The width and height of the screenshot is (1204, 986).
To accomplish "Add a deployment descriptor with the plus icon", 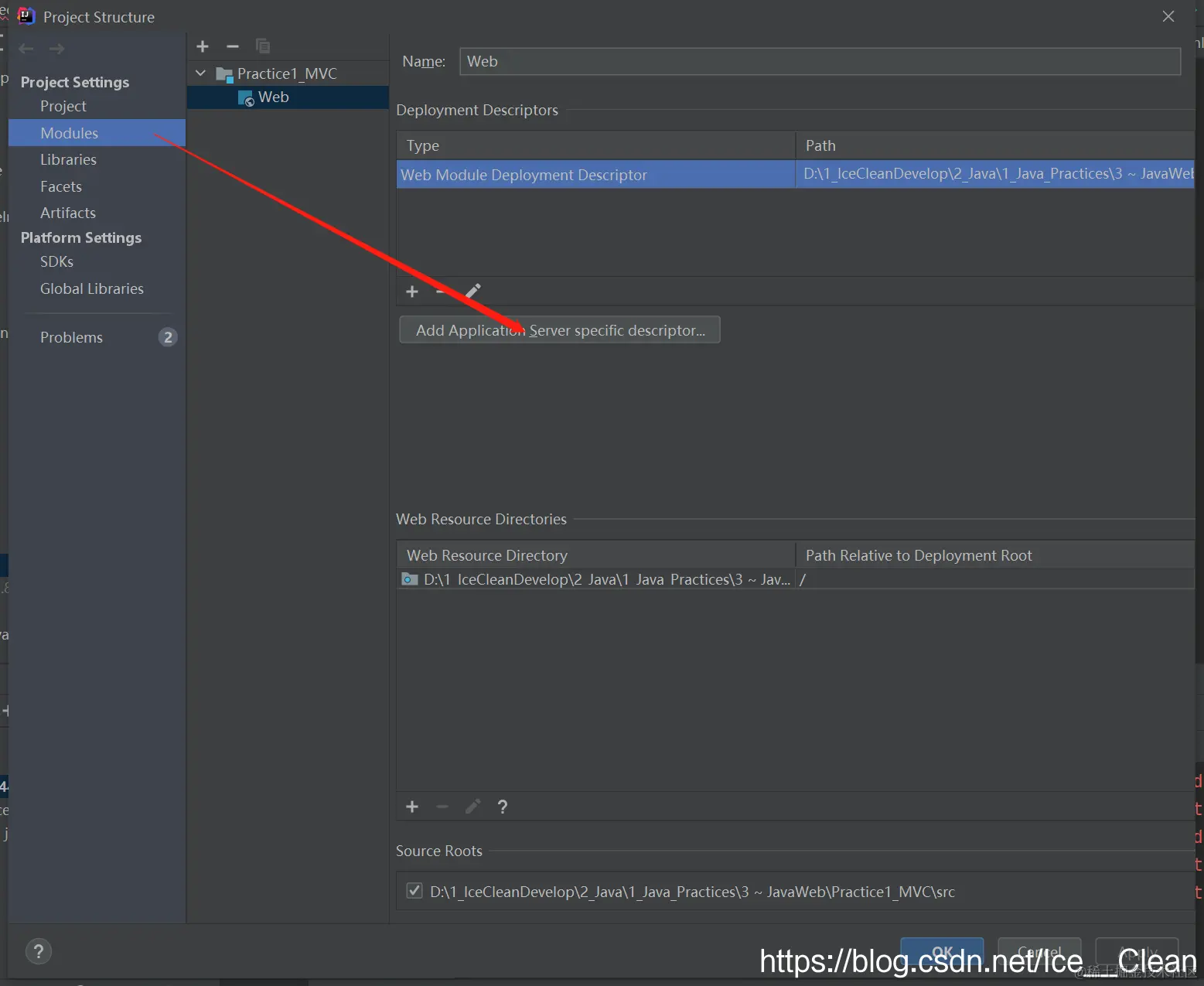I will [x=412, y=292].
